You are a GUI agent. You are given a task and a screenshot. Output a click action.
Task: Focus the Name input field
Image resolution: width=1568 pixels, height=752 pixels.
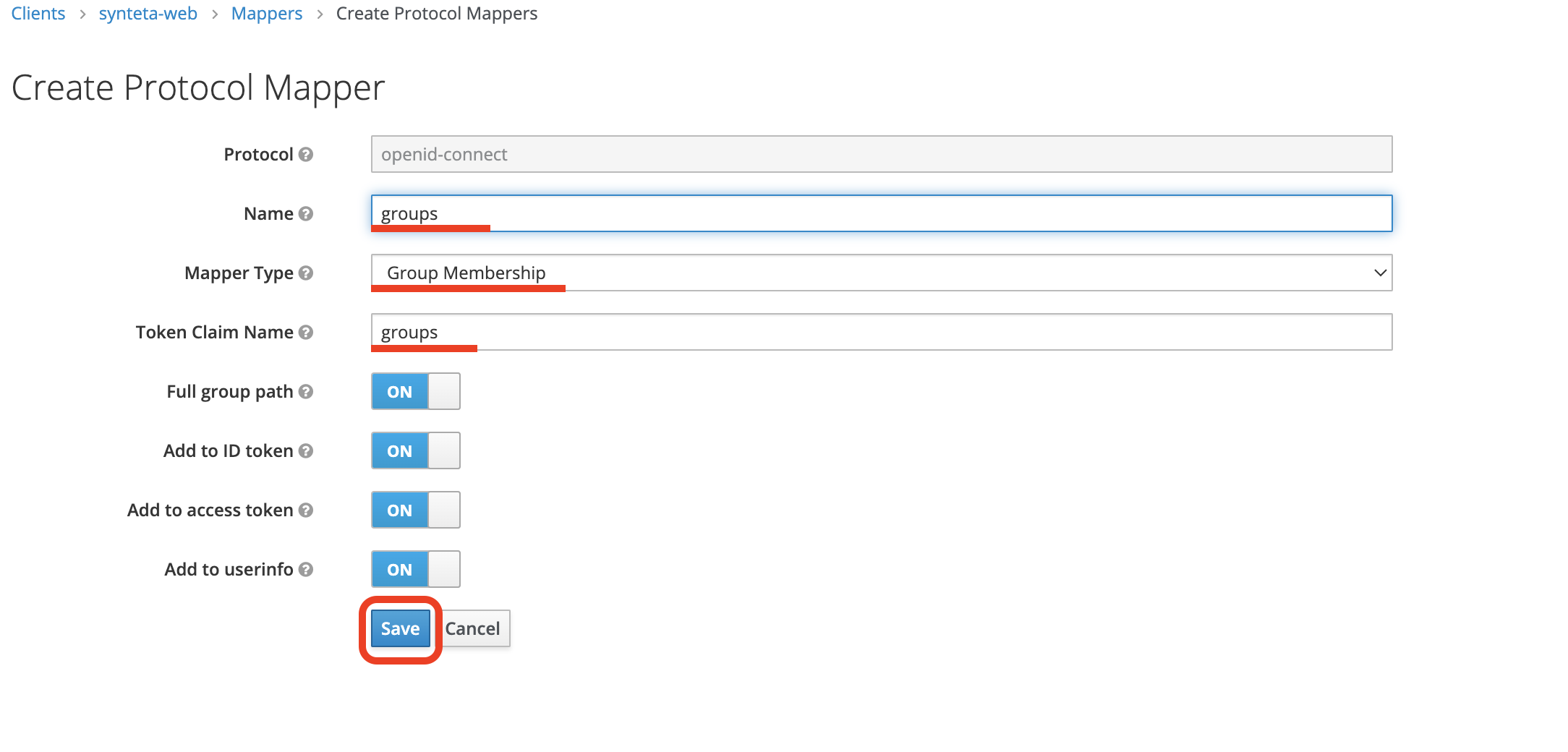click(x=881, y=214)
